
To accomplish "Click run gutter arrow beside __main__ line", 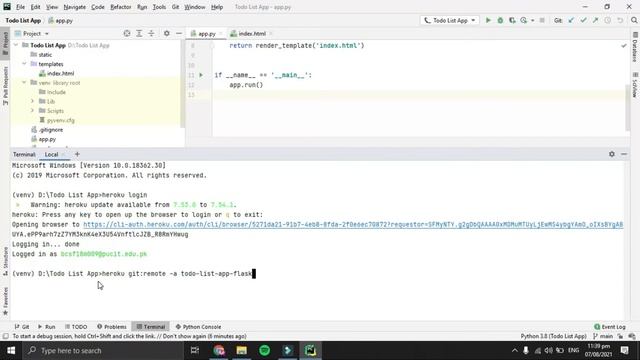I will click(x=201, y=75).
